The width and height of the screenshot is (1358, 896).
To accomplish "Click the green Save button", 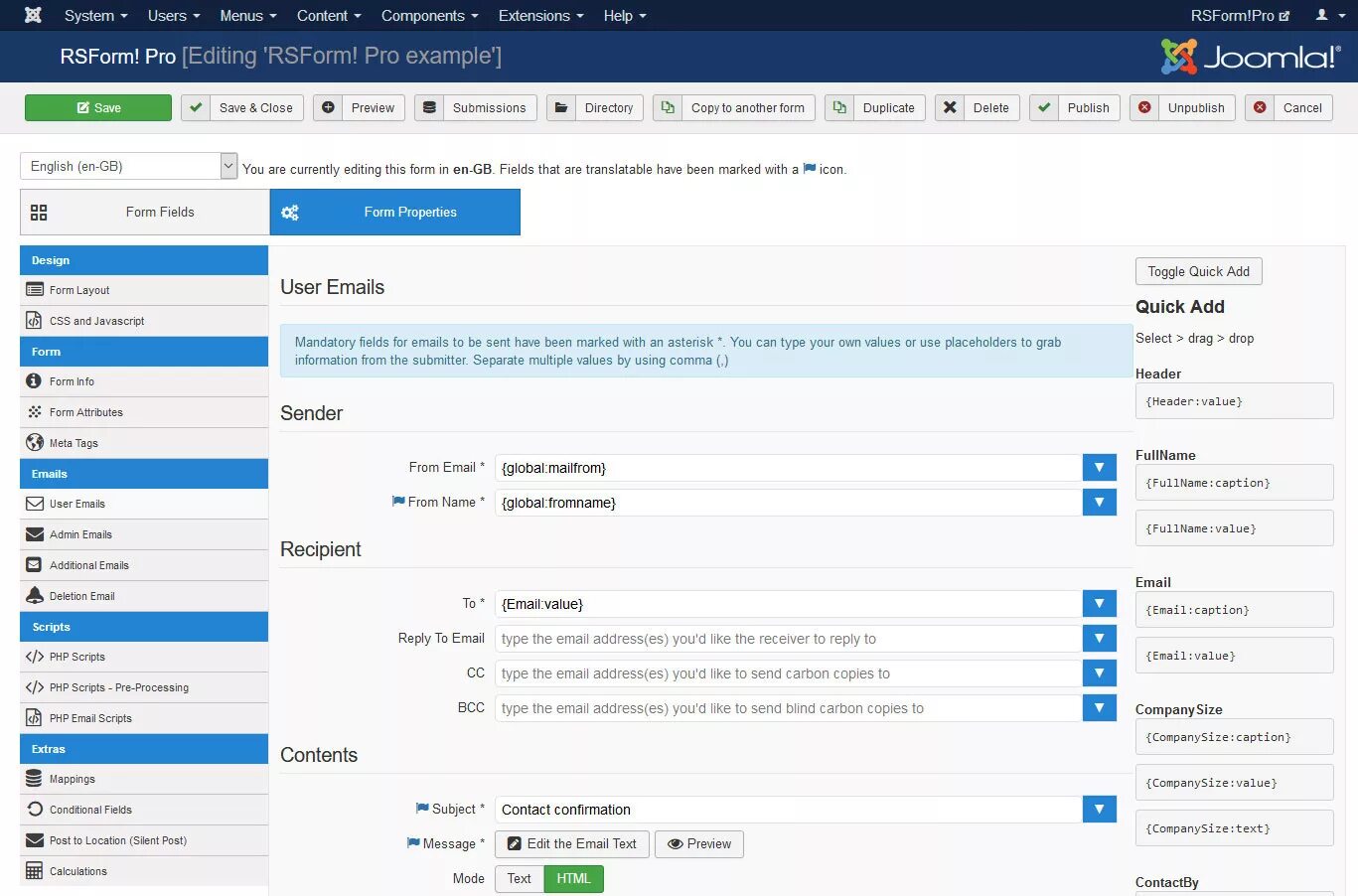I will coord(98,107).
